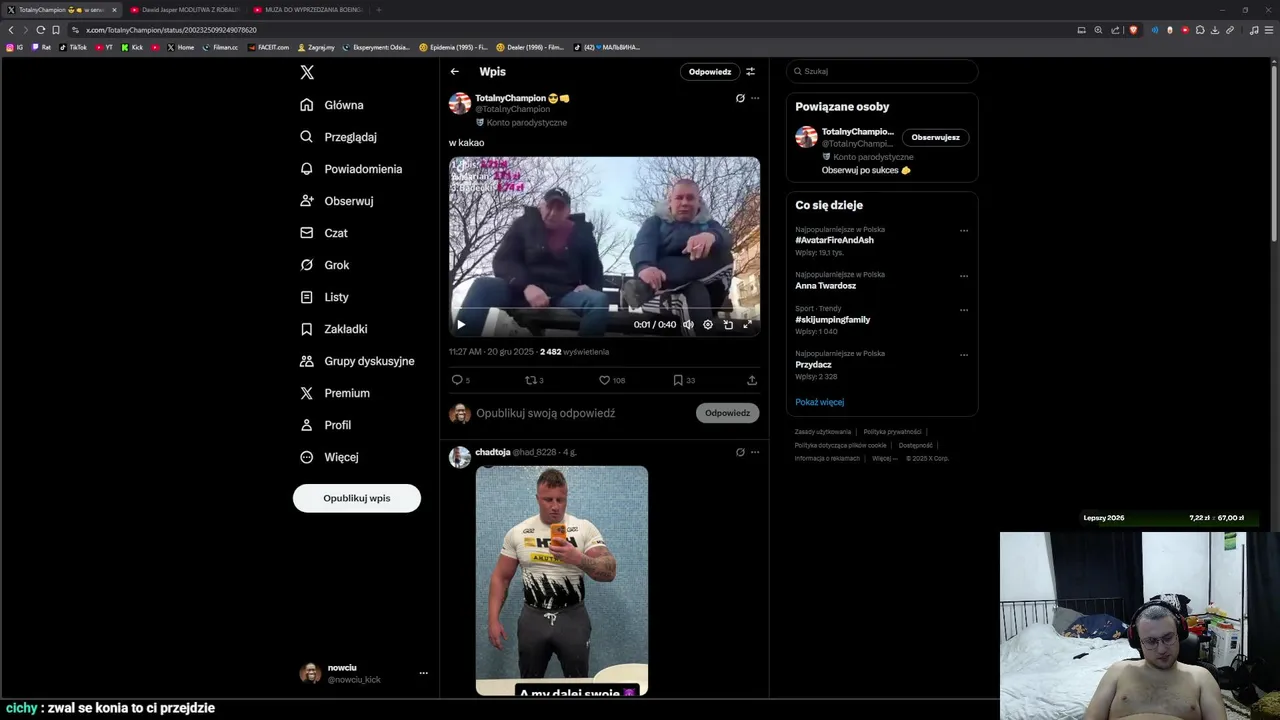Open chadtoja's mirror selfie image
This screenshot has height=720, width=1280.
(x=562, y=580)
